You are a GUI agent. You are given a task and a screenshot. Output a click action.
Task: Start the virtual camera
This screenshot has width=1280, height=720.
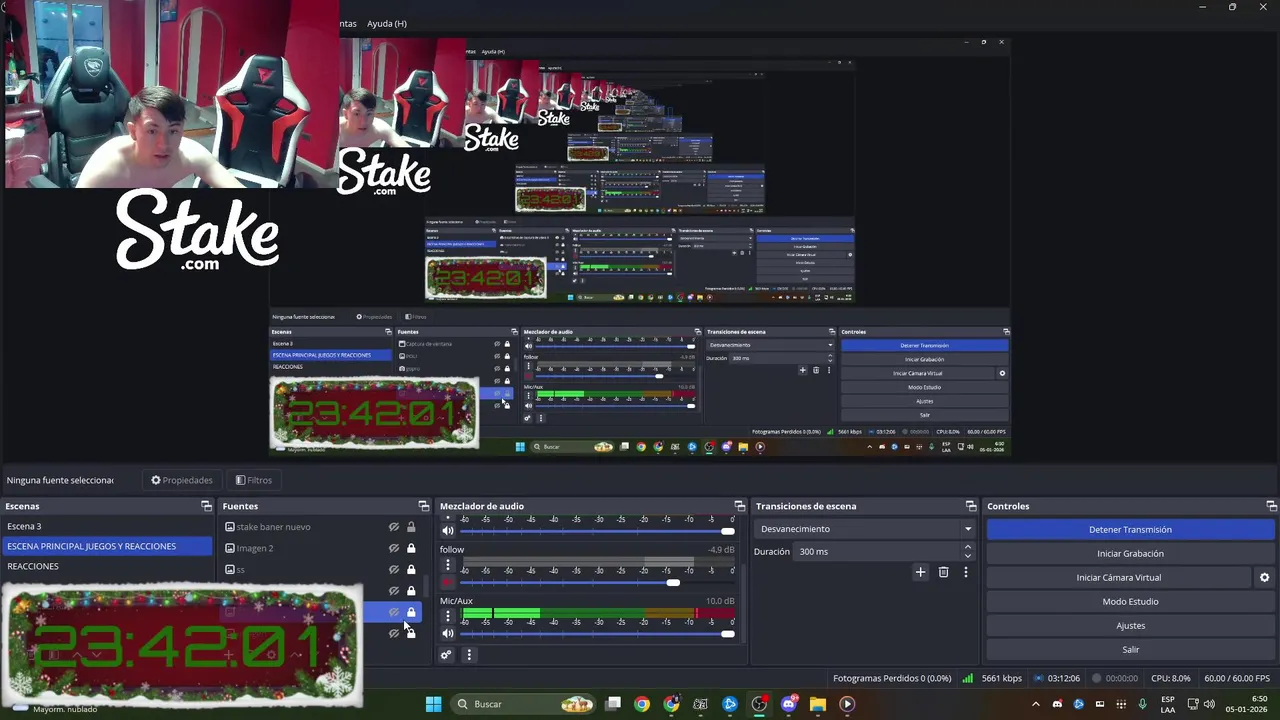click(1118, 578)
